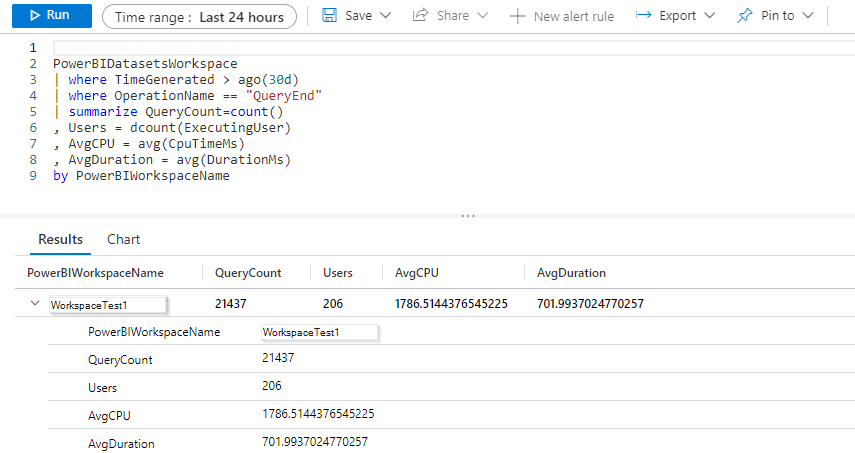Click the WorkspaceTest1 value in the expanded details

tap(320, 333)
